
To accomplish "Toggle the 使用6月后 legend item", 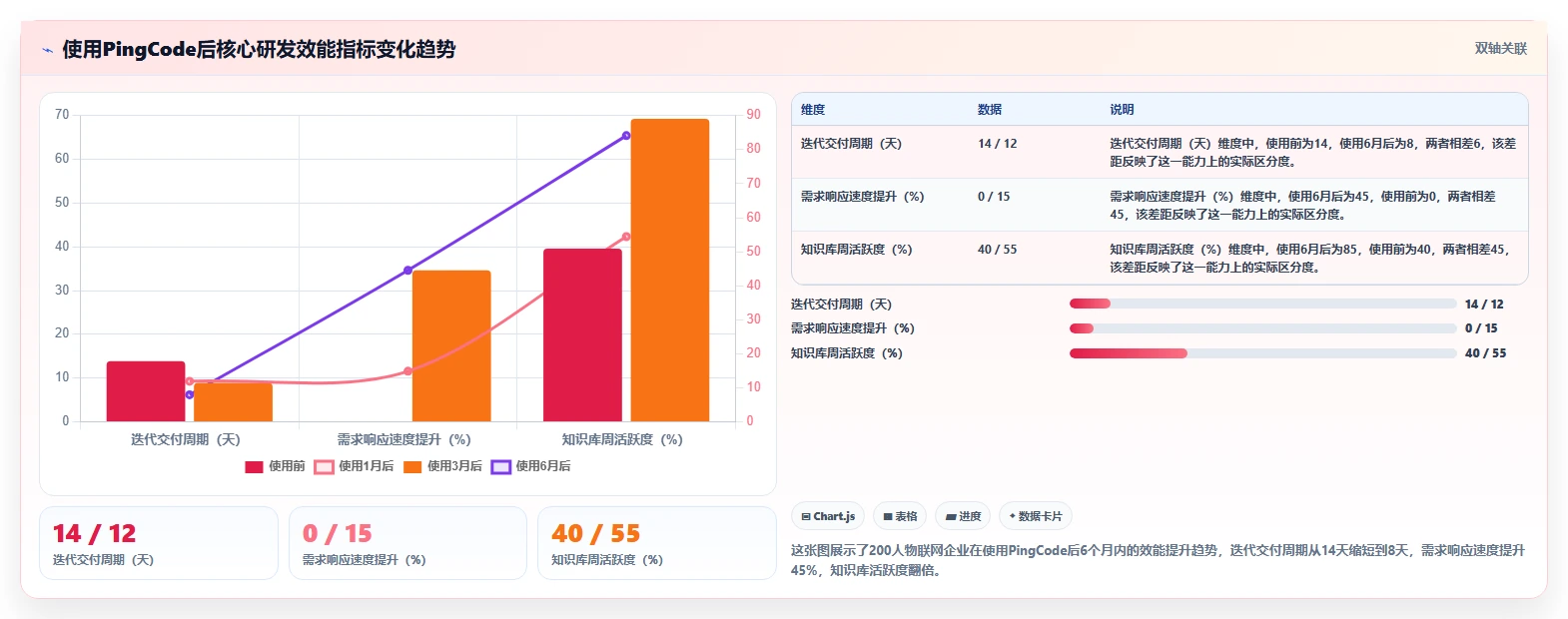I will 530,466.
